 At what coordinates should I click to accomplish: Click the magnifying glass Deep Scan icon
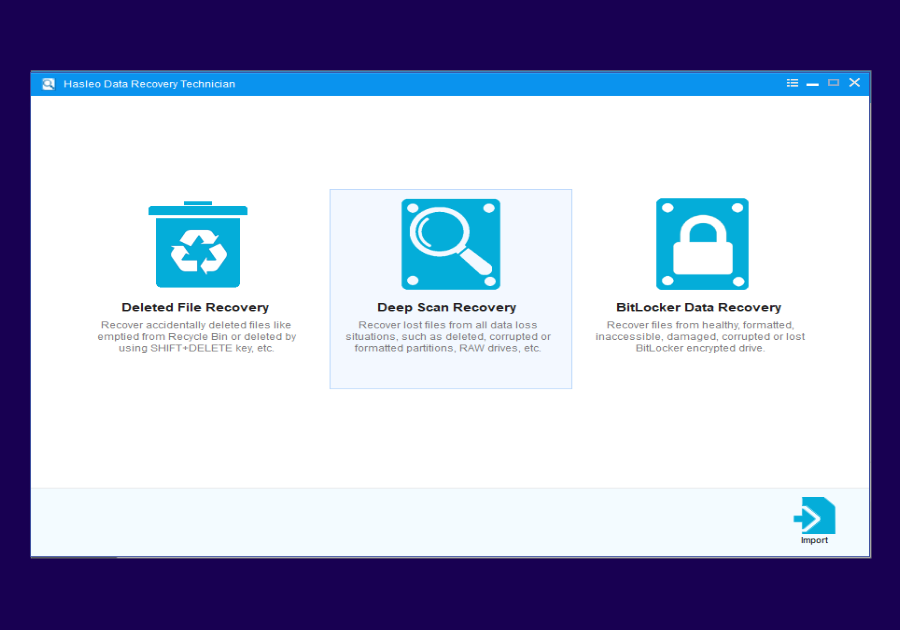tap(450, 243)
